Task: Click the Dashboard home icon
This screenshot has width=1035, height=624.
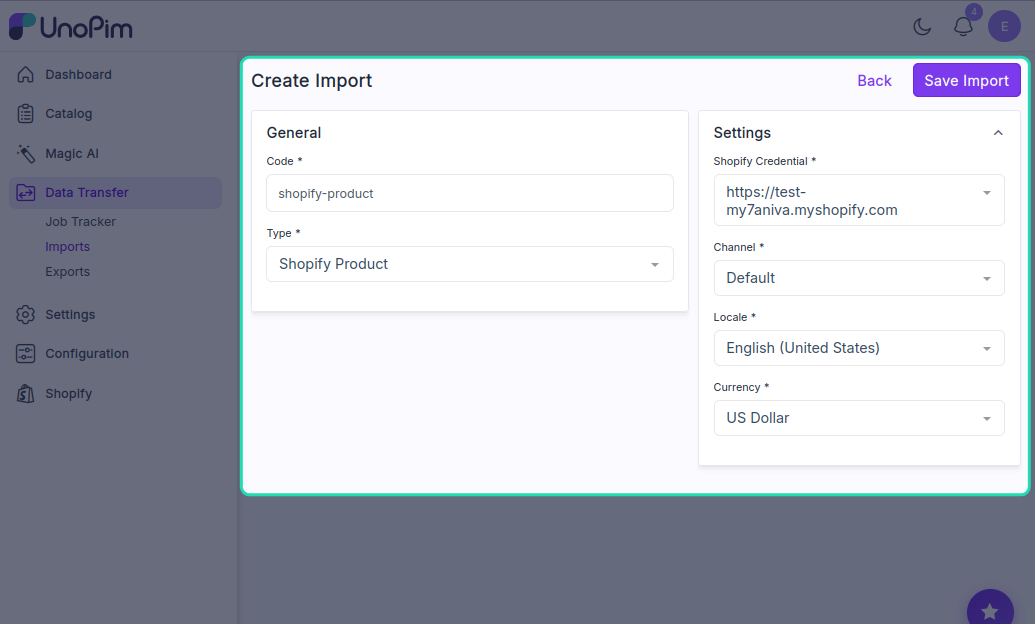Action: coord(25,75)
